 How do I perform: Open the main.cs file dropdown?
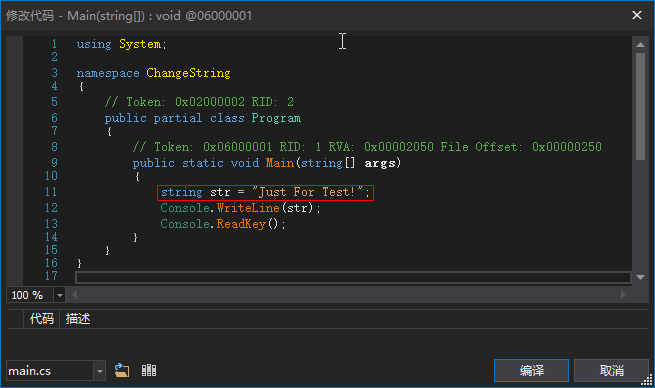(x=99, y=371)
